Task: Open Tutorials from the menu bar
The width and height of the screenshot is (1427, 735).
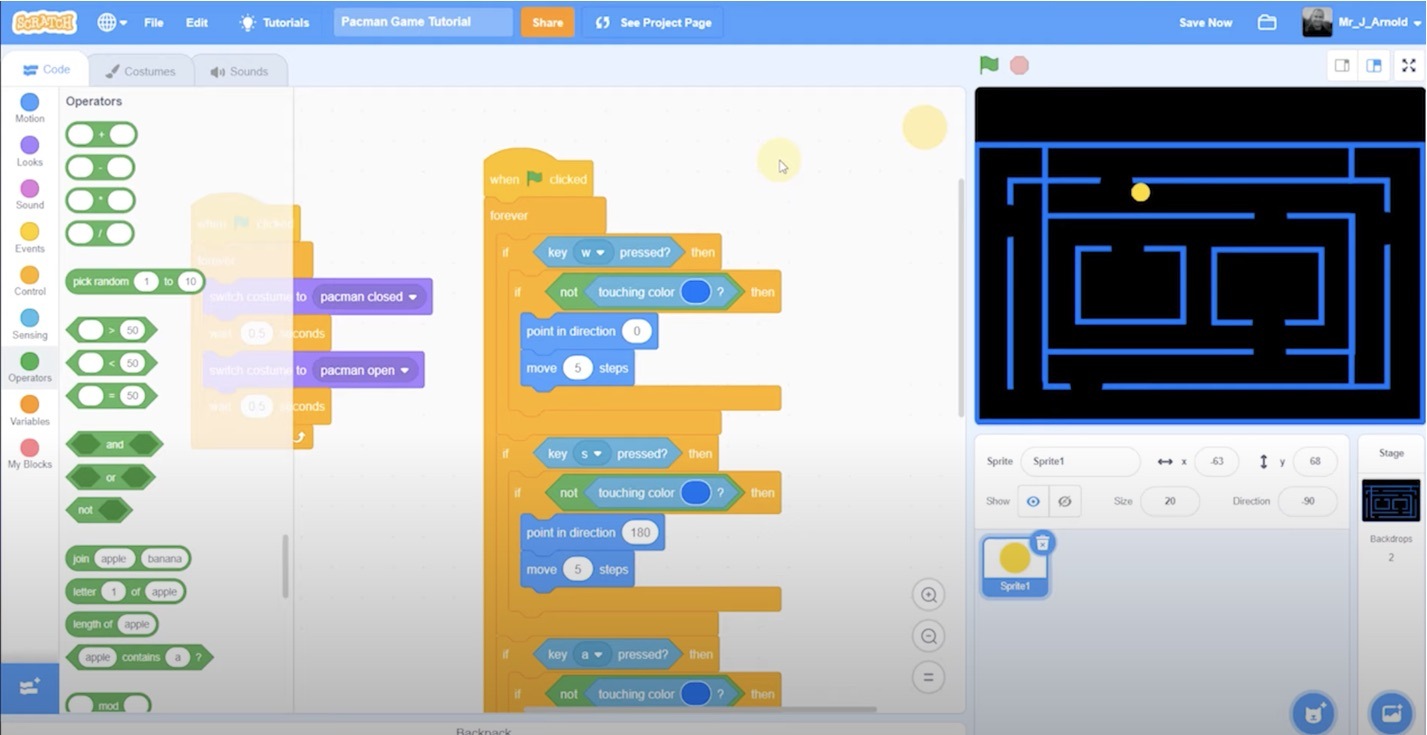Action: tap(275, 22)
